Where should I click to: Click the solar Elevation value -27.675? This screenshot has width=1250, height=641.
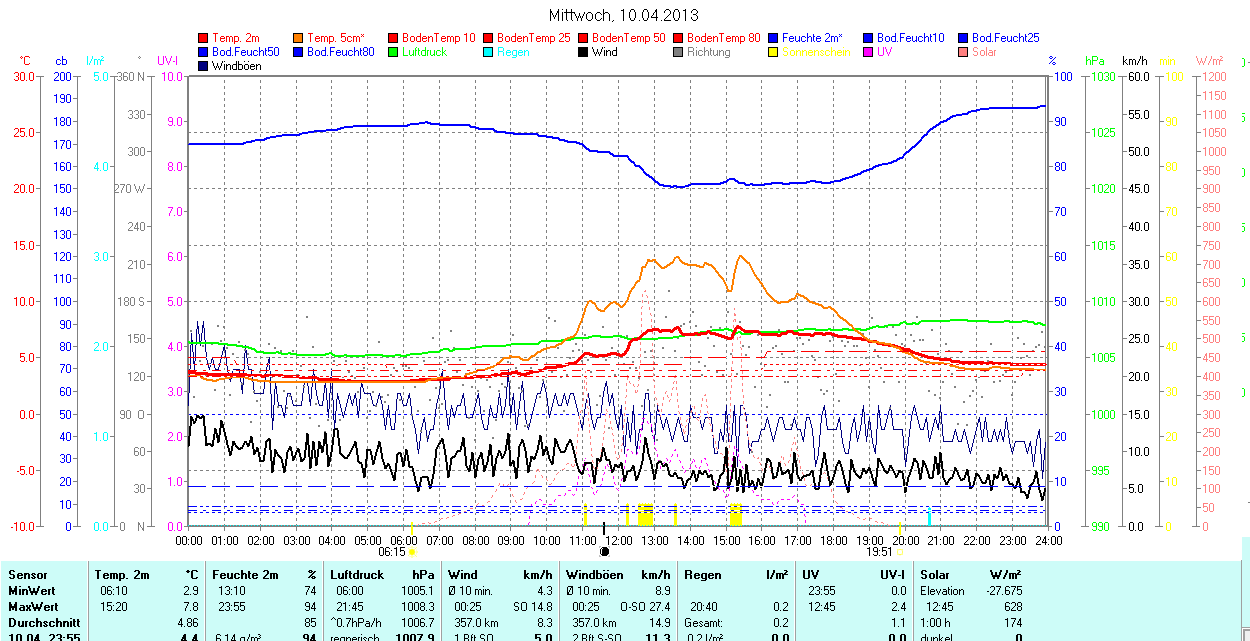(x=1002, y=591)
